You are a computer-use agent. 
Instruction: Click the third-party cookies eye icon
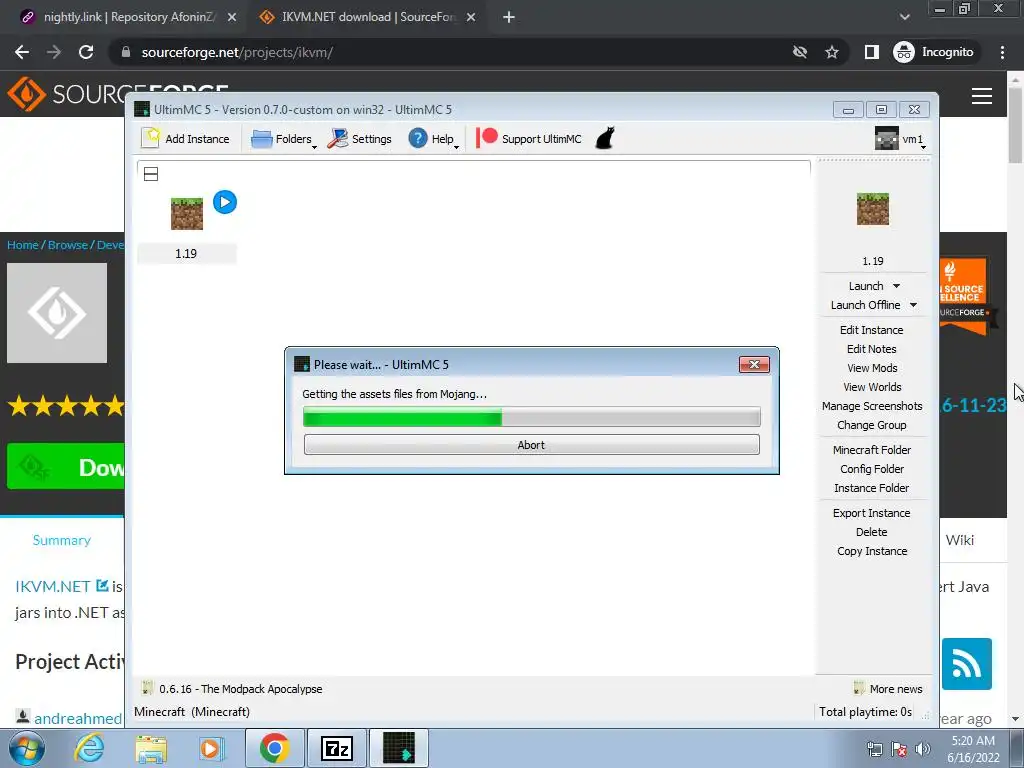click(799, 52)
